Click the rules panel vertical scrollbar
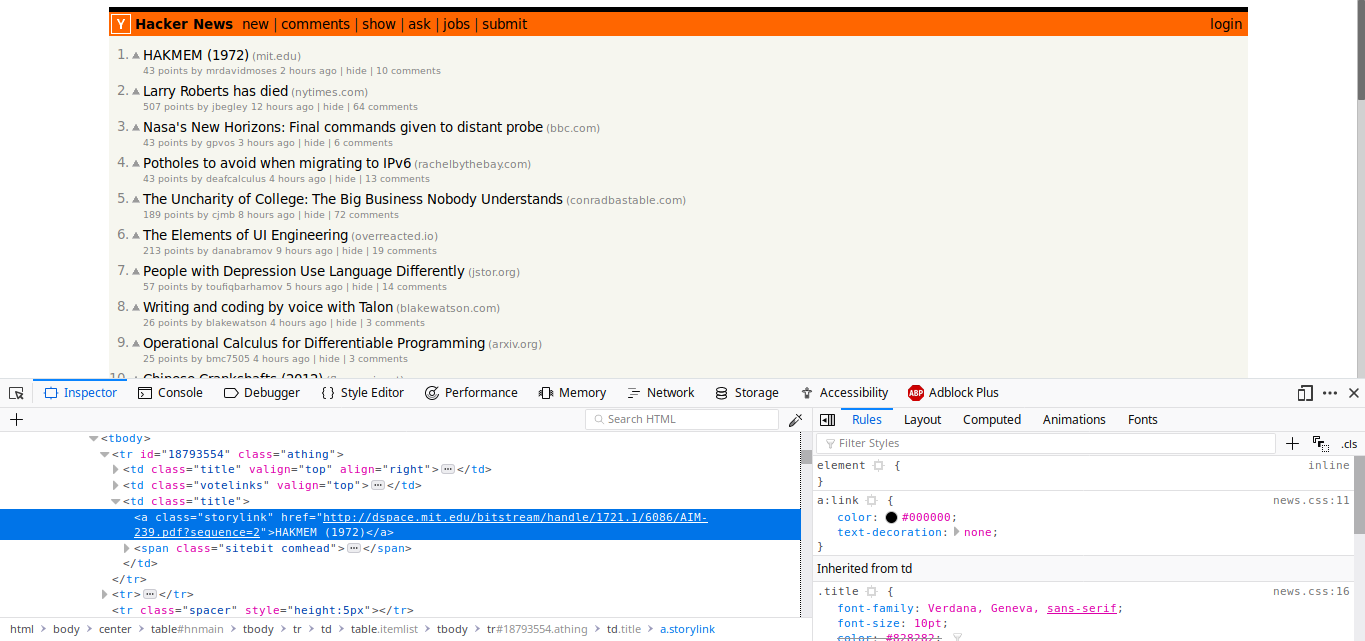The width and height of the screenshot is (1365, 641). point(1359,494)
